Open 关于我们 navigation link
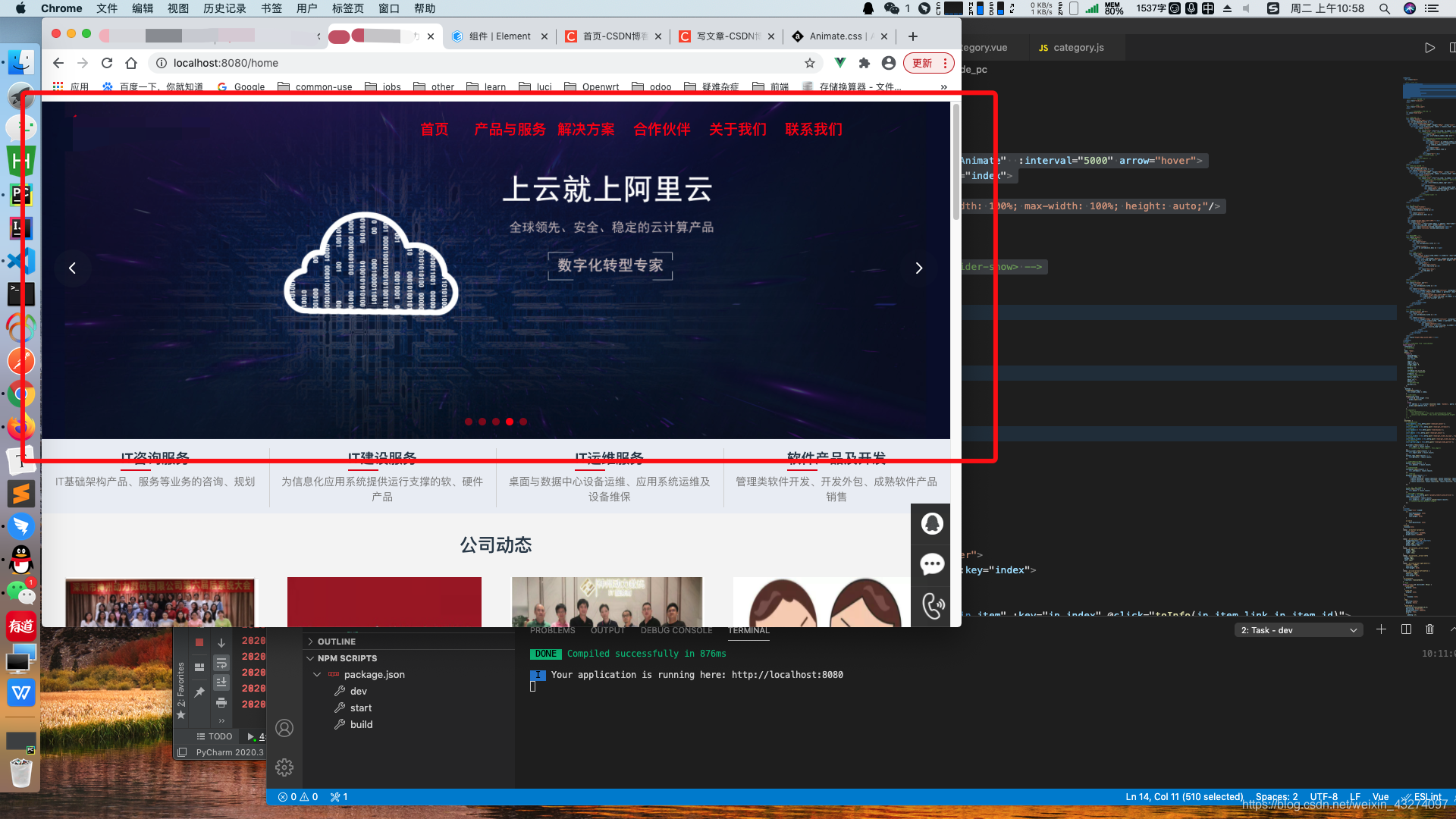 [738, 129]
